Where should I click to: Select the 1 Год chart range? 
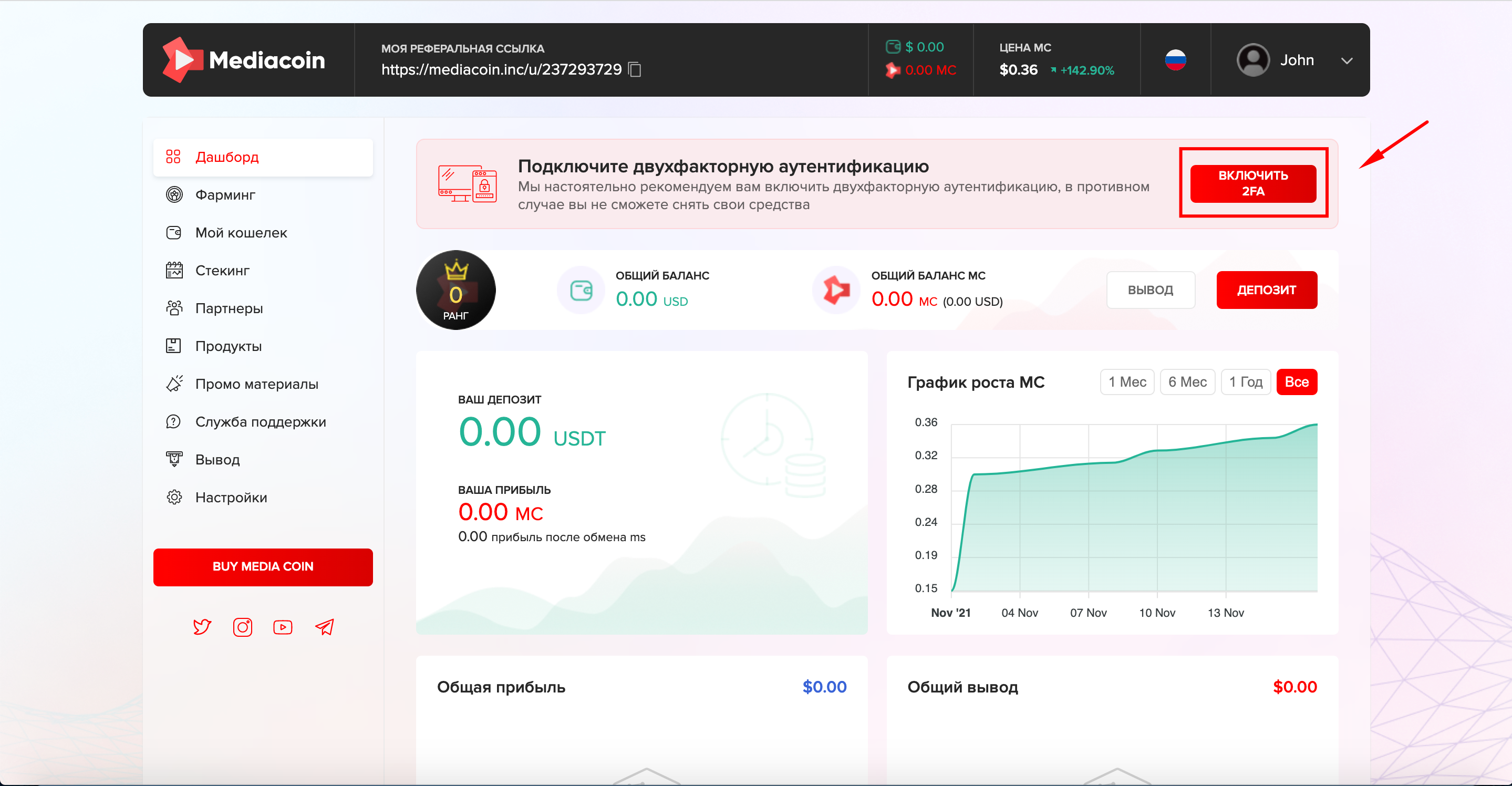(1246, 382)
